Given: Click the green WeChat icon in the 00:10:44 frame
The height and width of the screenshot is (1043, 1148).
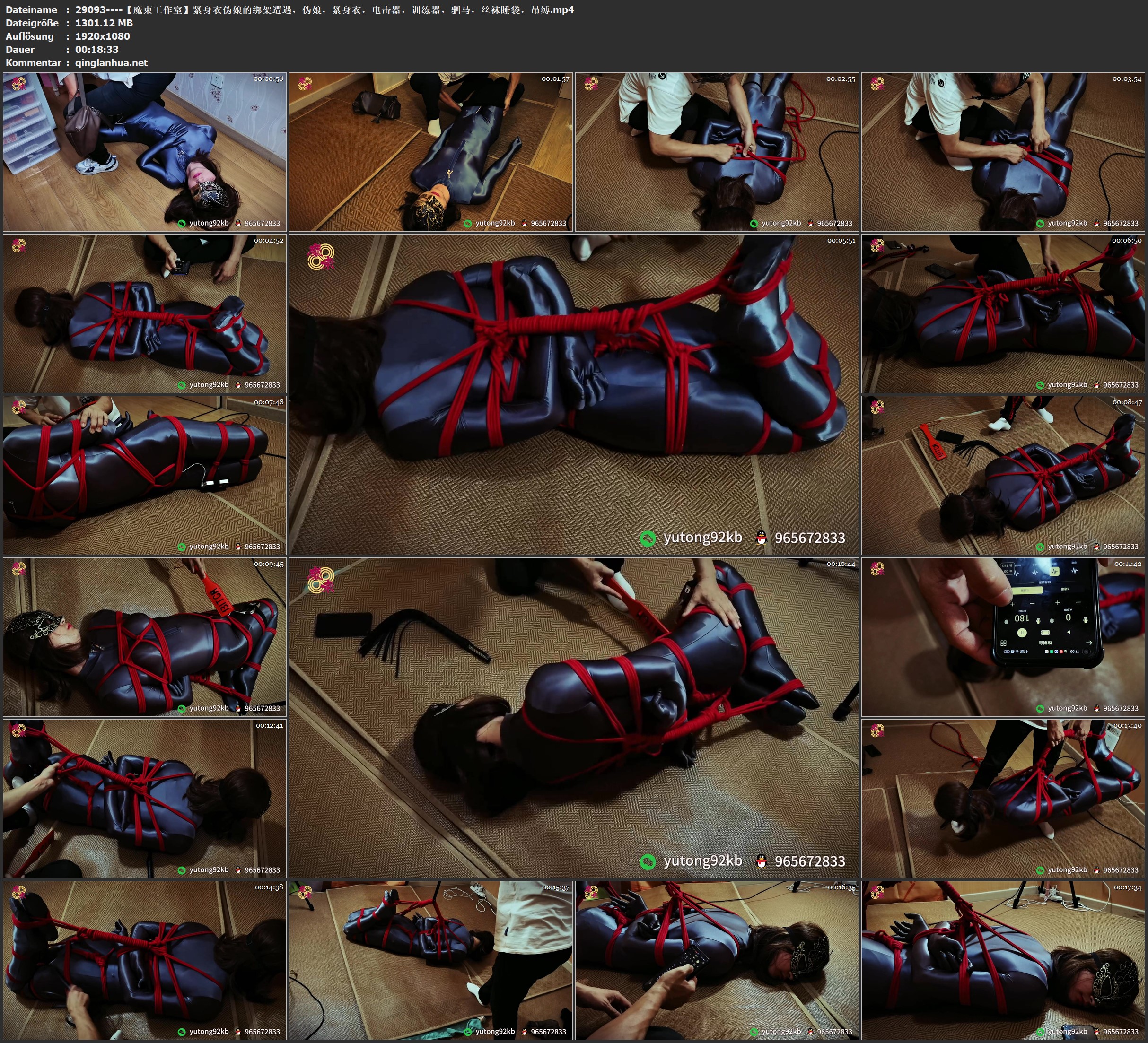Looking at the screenshot, I should tap(648, 861).
